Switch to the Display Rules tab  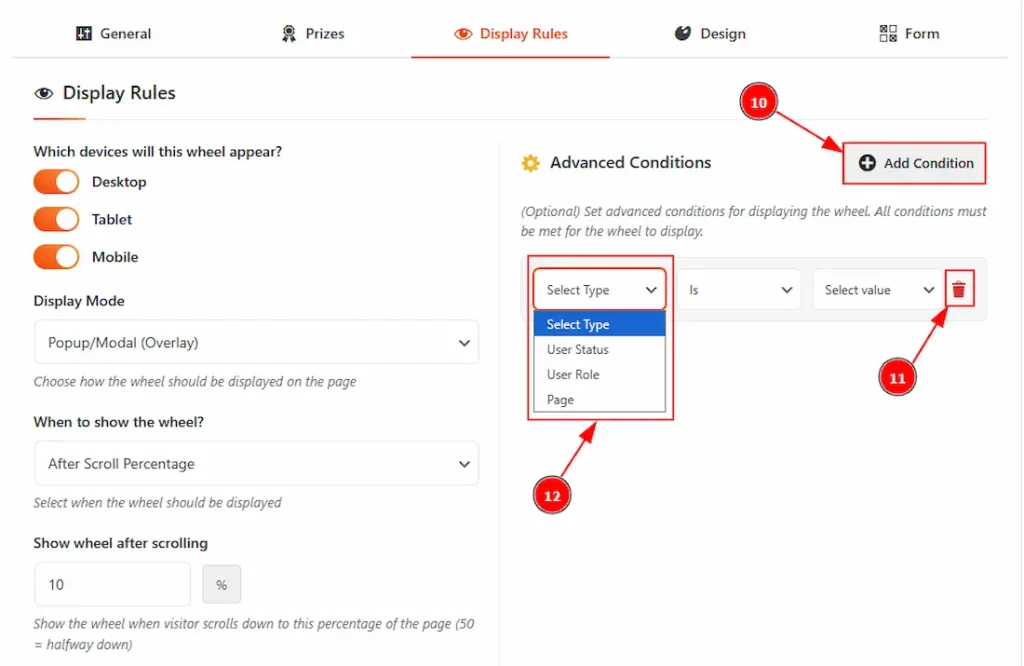pyautogui.click(x=511, y=34)
